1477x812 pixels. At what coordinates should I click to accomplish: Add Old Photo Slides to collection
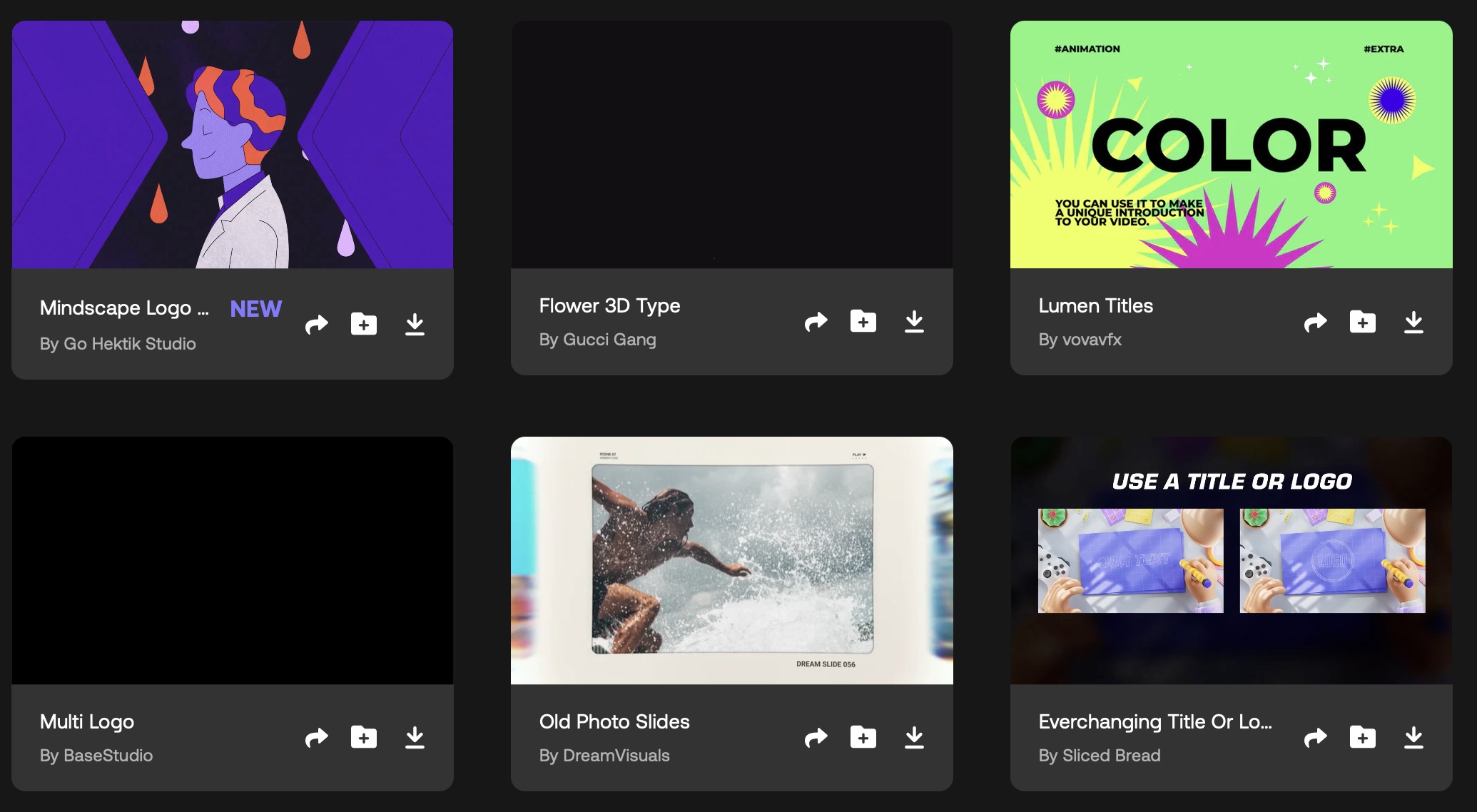coord(863,738)
